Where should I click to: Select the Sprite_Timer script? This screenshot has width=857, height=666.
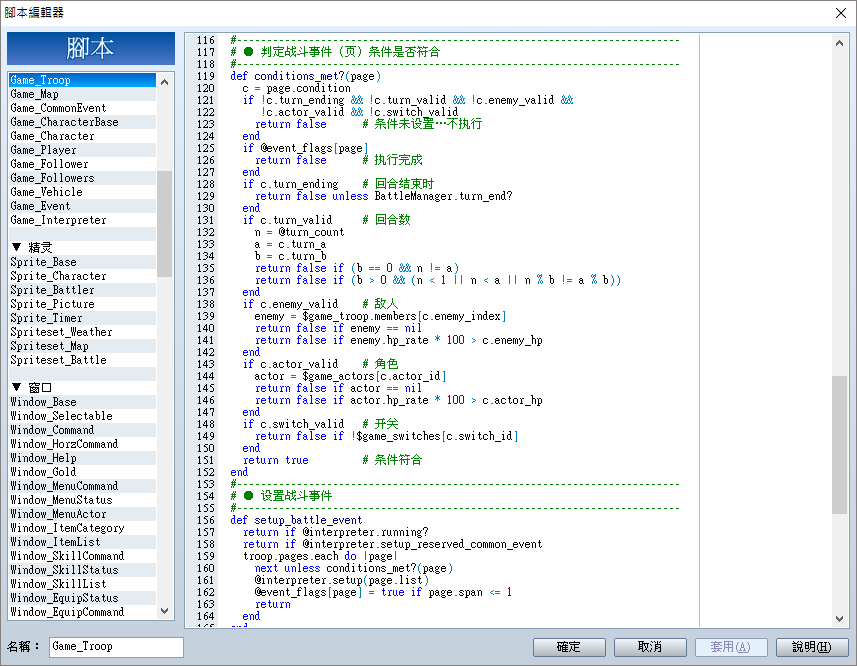pos(82,319)
